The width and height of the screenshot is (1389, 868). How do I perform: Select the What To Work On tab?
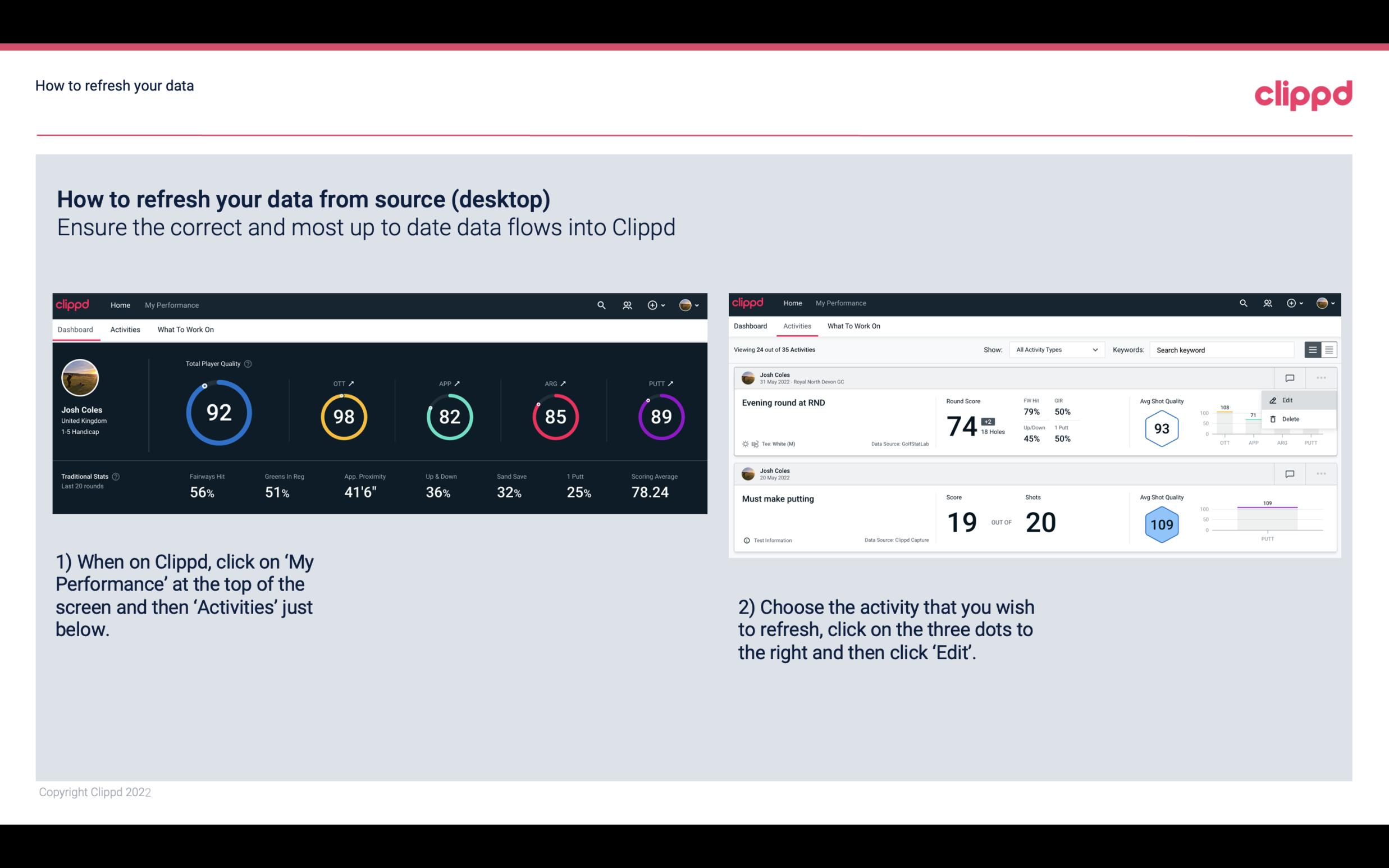(x=185, y=329)
